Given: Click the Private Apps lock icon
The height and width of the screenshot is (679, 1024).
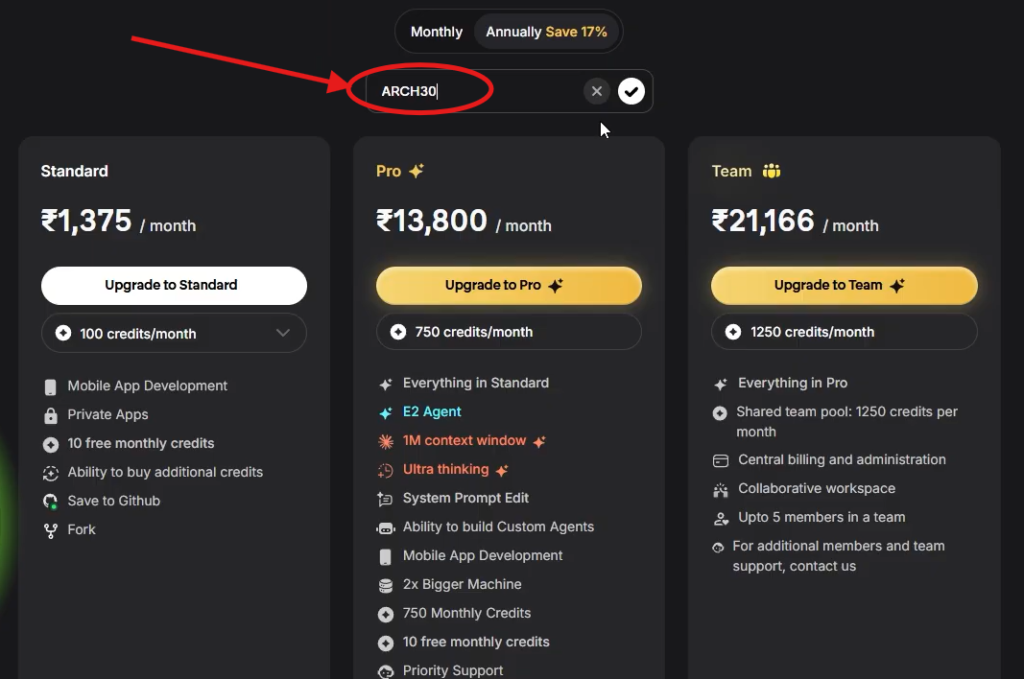Looking at the screenshot, I should pos(52,414).
